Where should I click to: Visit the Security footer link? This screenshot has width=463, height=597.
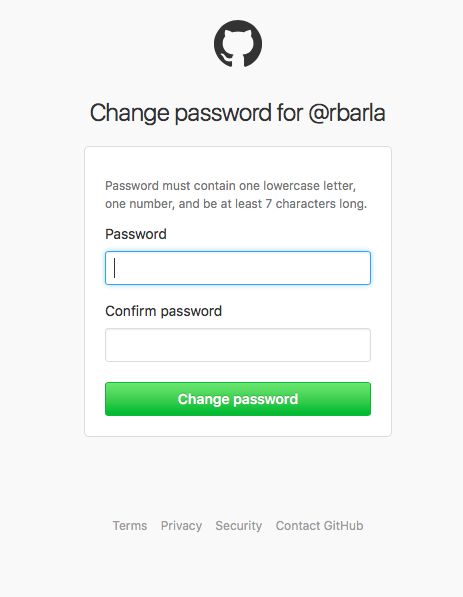(239, 526)
